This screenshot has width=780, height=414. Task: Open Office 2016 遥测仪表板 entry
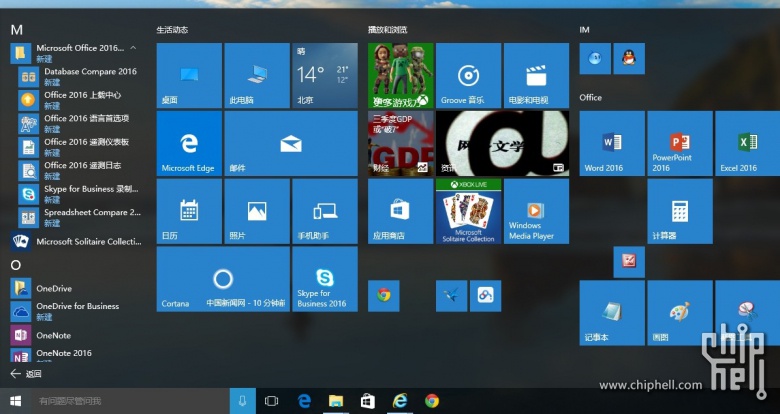click(x=81, y=147)
